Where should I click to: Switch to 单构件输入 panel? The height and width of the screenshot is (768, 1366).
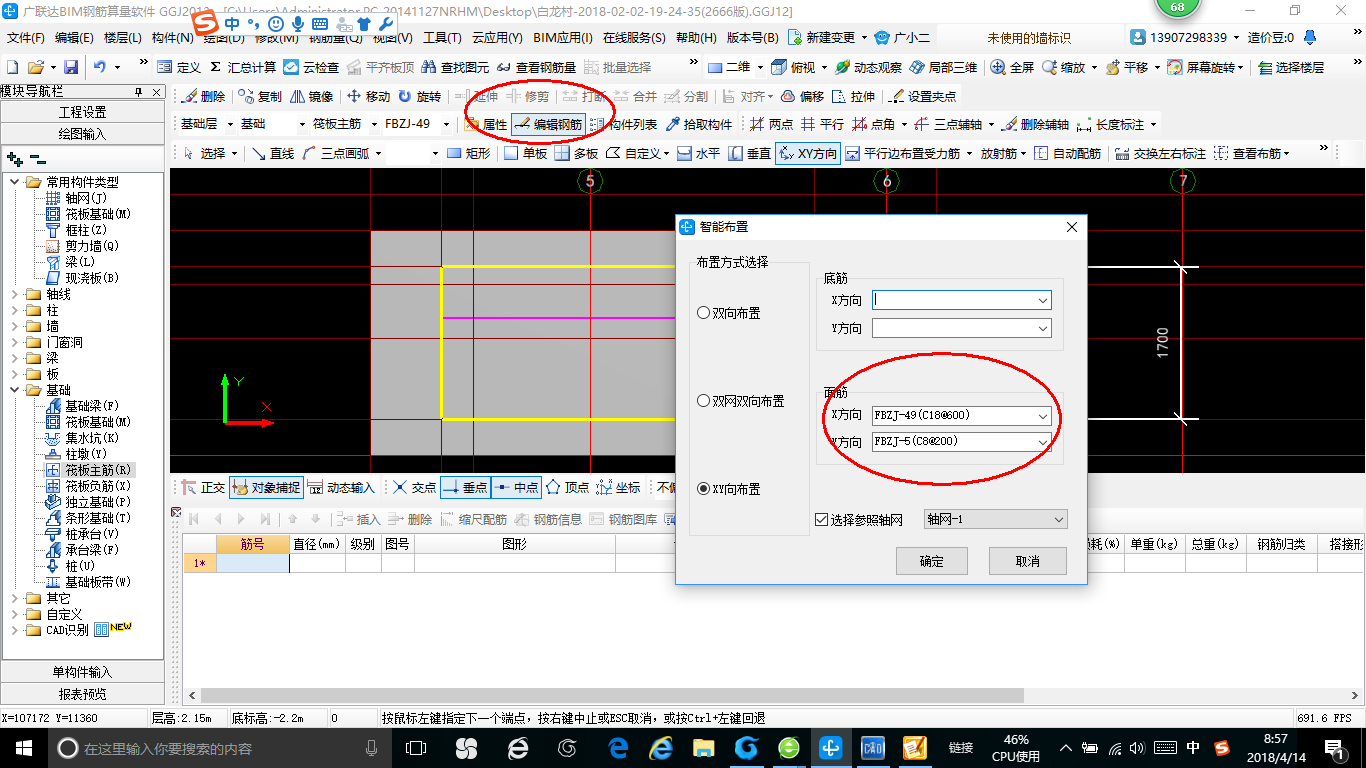coord(83,672)
